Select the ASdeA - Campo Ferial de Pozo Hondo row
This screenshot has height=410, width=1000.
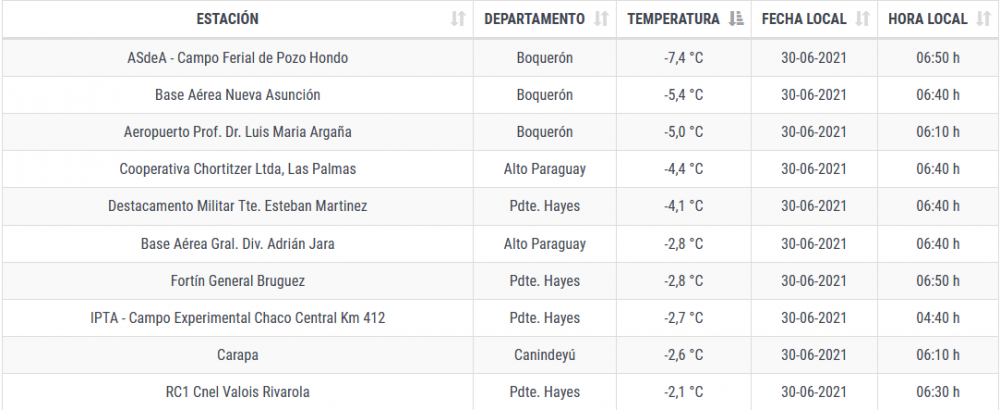tap(237, 58)
